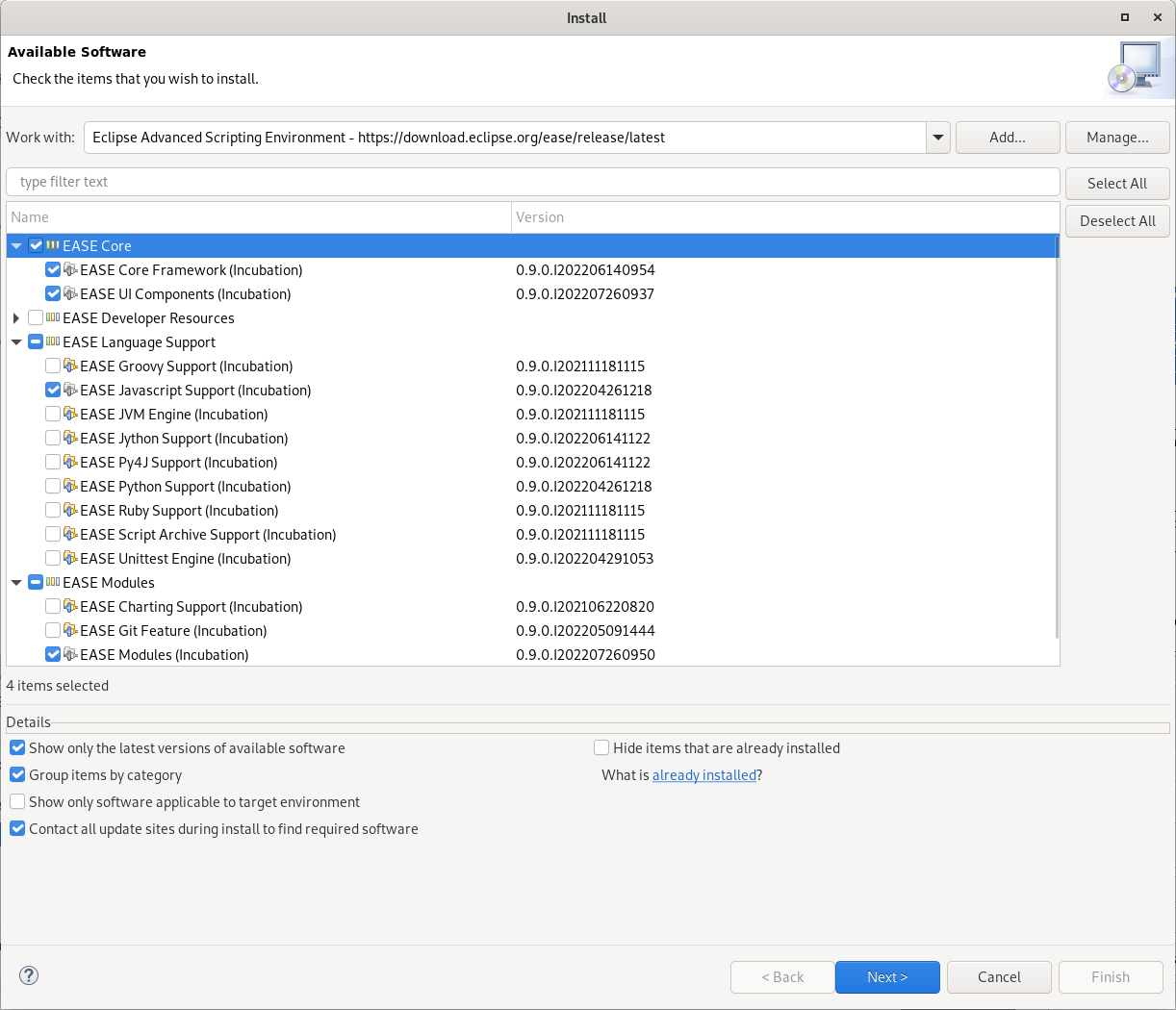Viewport: 1176px width, 1010px height.
Task: Maximize the Install dialog window
Action: point(1124,17)
